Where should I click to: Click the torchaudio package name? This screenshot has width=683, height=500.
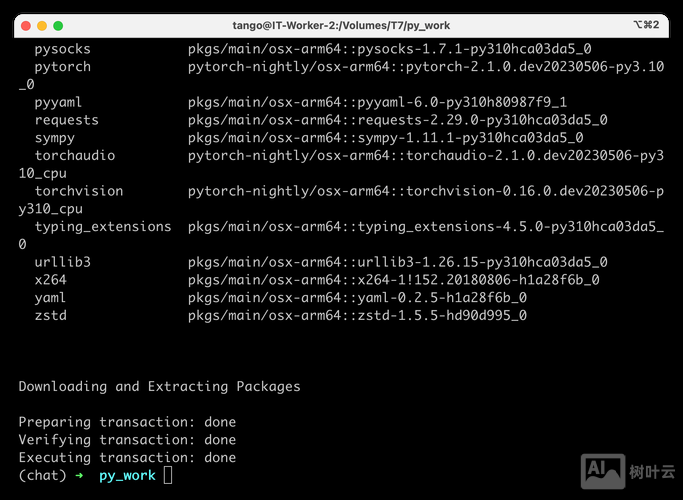pos(75,156)
